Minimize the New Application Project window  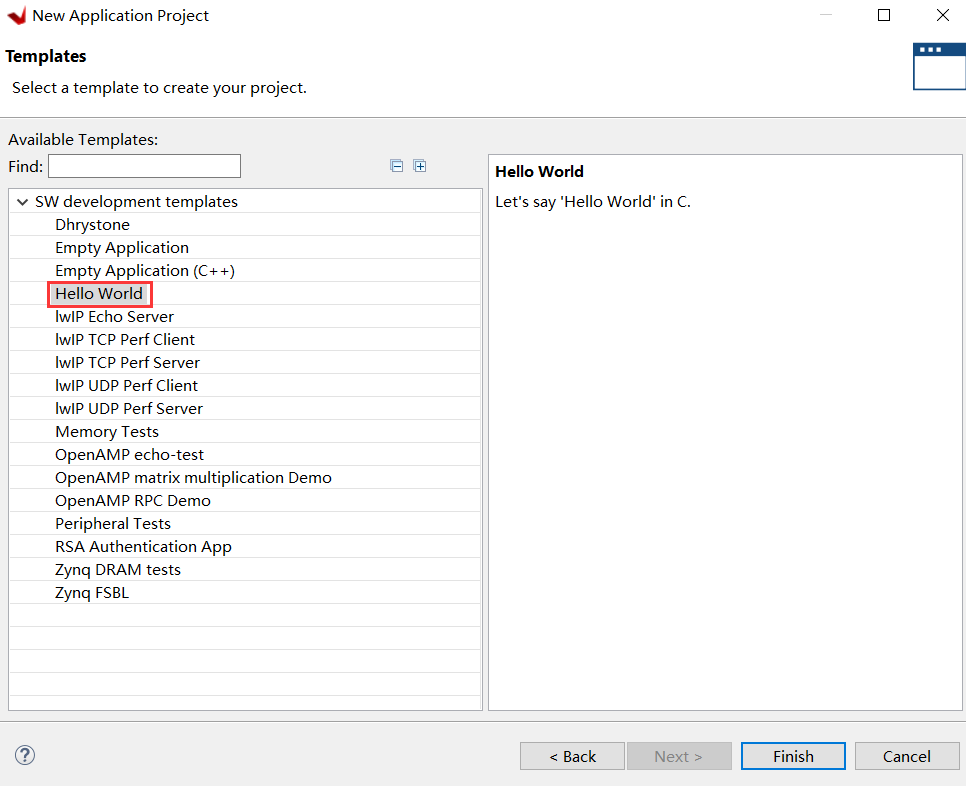(826, 15)
